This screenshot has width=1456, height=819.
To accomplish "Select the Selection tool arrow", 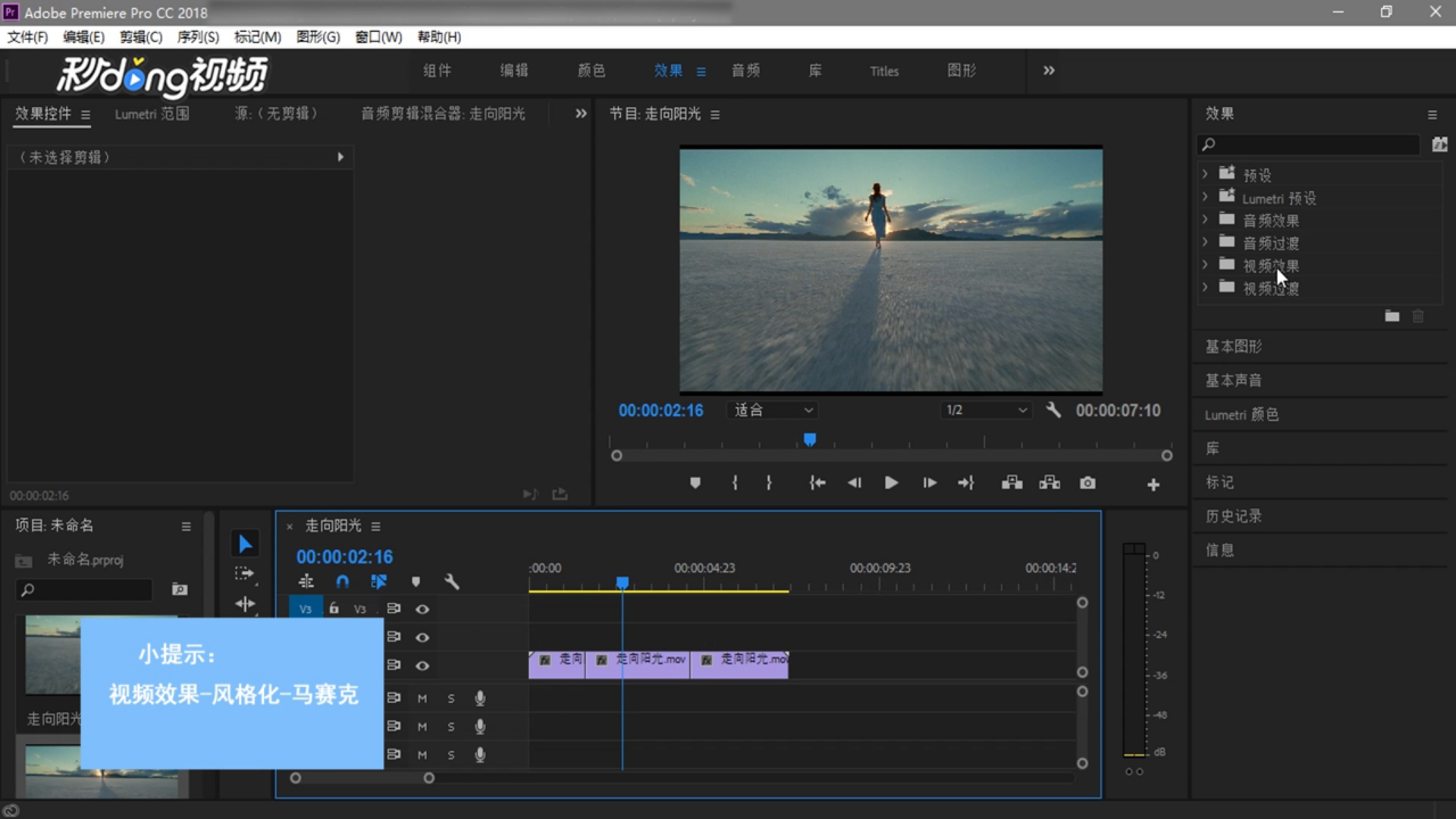I will pyautogui.click(x=245, y=544).
